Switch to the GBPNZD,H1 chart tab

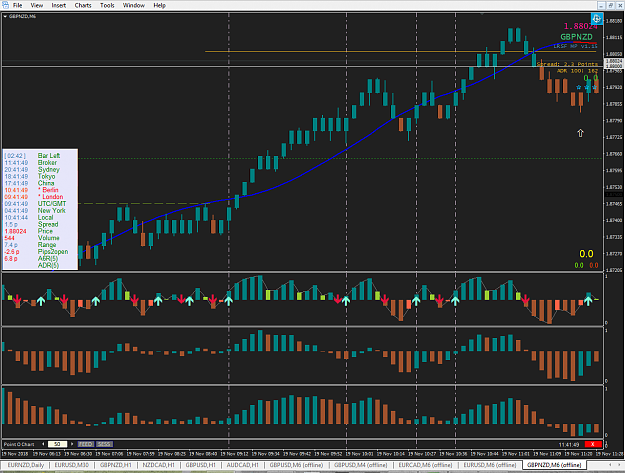click(x=116, y=465)
